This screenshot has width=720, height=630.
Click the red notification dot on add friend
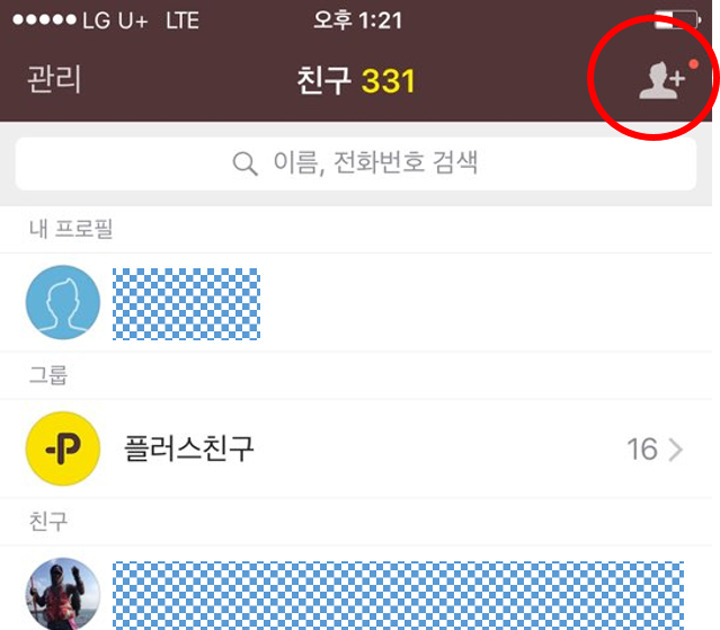tap(693, 64)
